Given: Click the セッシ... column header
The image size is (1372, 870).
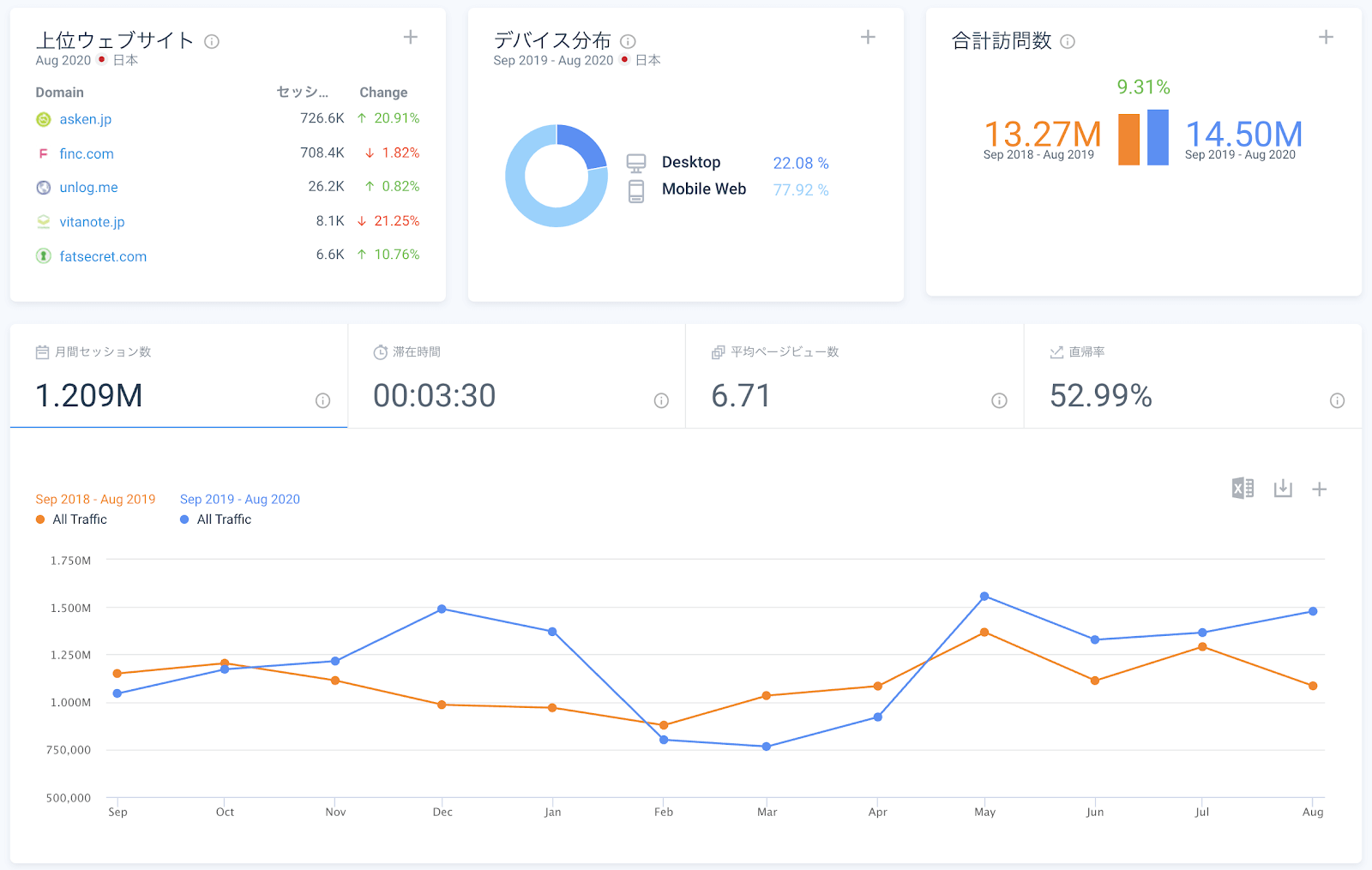Looking at the screenshot, I should point(303,93).
